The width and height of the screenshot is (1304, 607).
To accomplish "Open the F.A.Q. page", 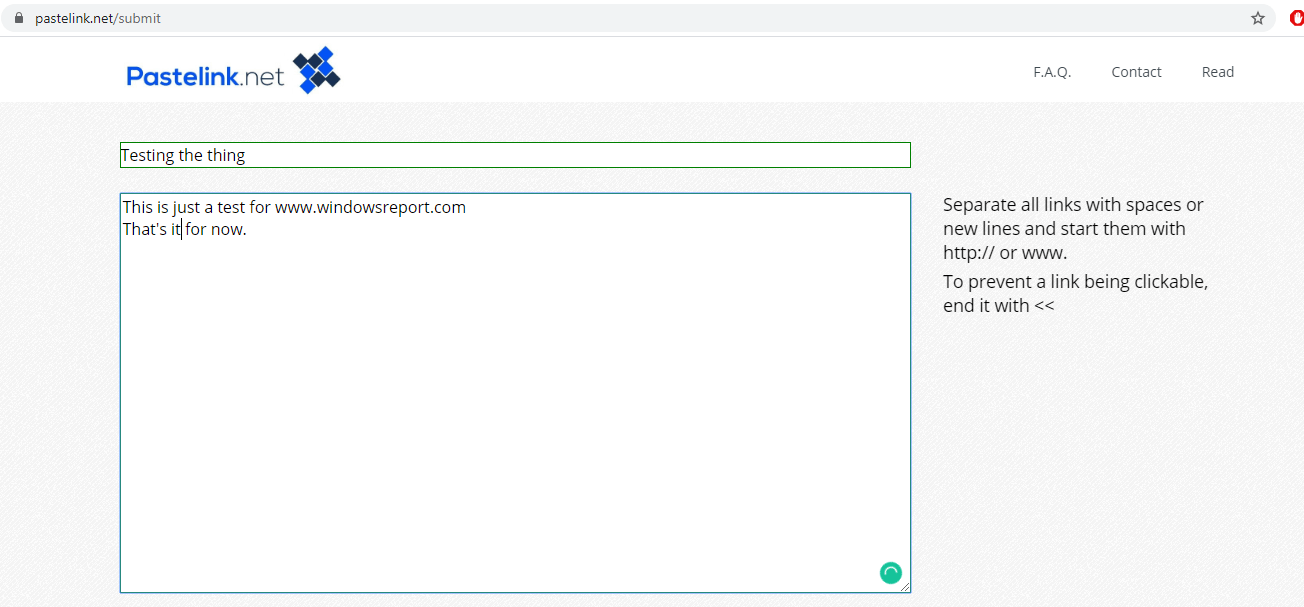I will tap(1052, 72).
